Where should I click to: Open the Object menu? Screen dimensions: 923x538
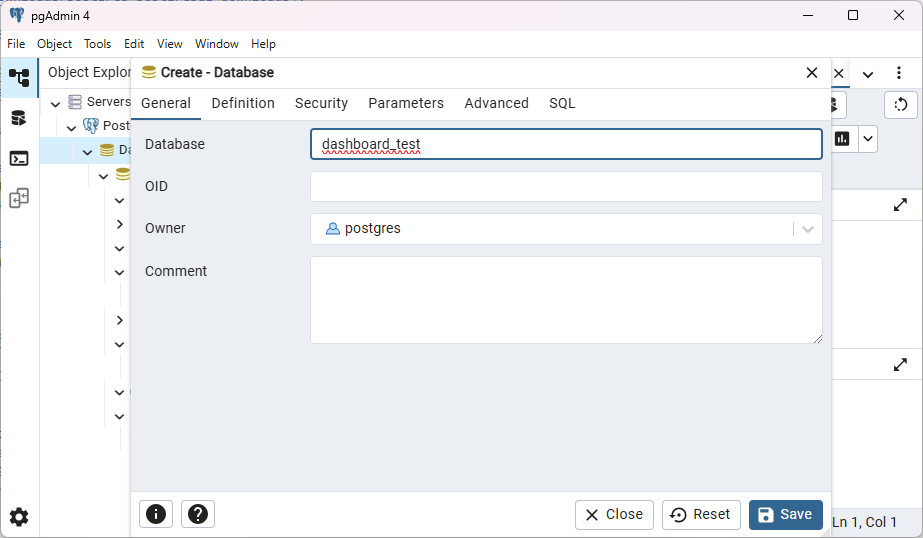click(x=54, y=44)
